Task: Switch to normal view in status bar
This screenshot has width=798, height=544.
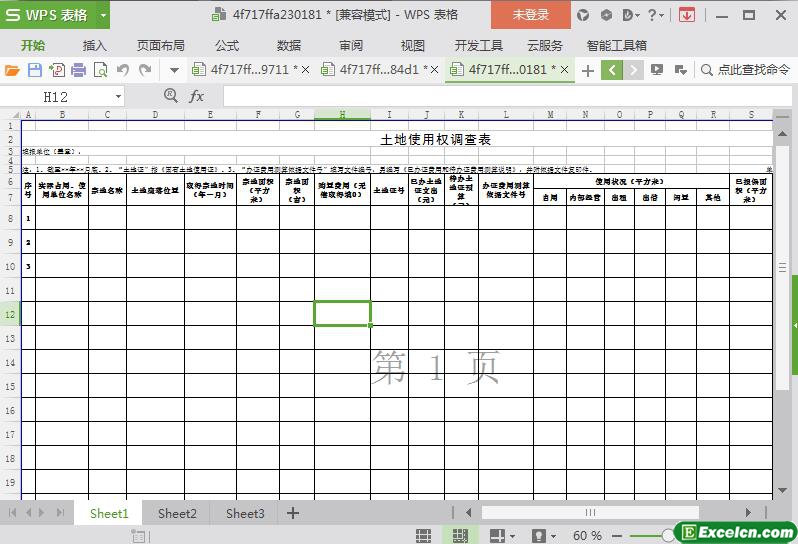Action: [423, 535]
